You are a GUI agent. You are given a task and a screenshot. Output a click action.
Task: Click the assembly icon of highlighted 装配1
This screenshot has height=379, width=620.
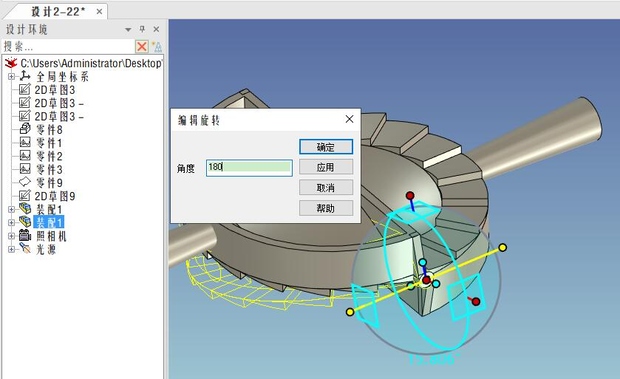point(25,222)
